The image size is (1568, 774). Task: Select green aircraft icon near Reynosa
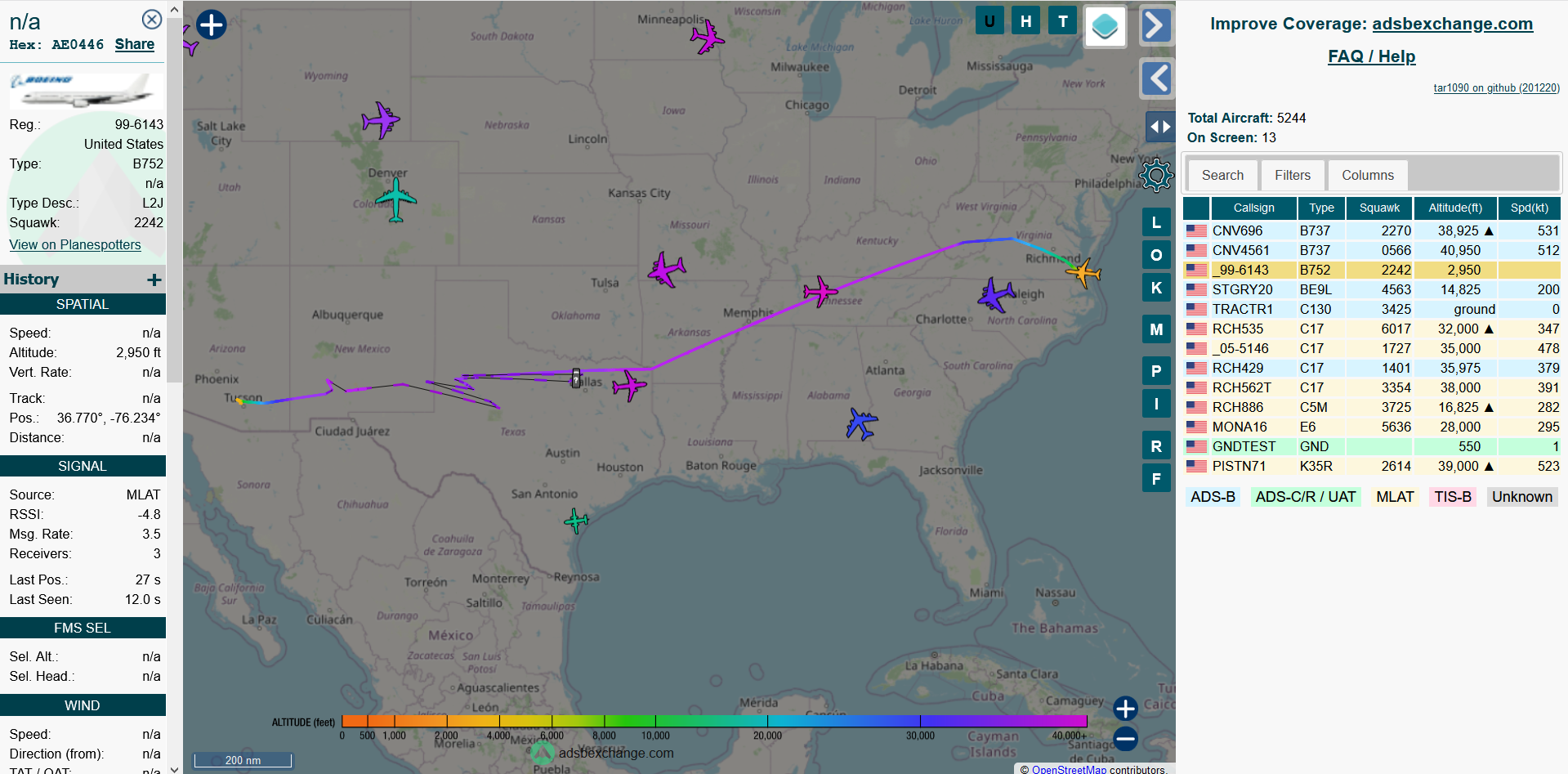pos(576,520)
